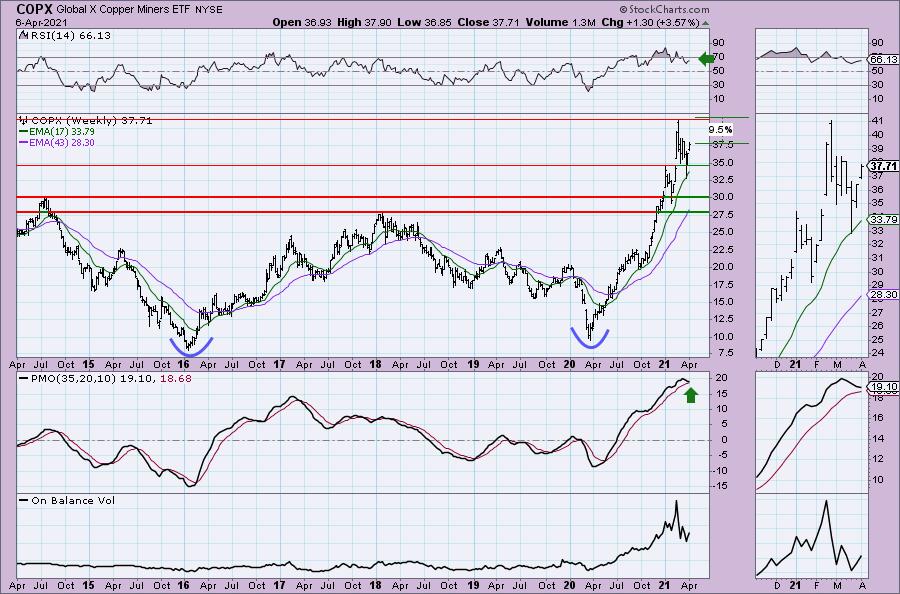Click the COPX (Weekly) 37.71 legend text
This screenshot has height=594, width=900.
tap(92, 121)
